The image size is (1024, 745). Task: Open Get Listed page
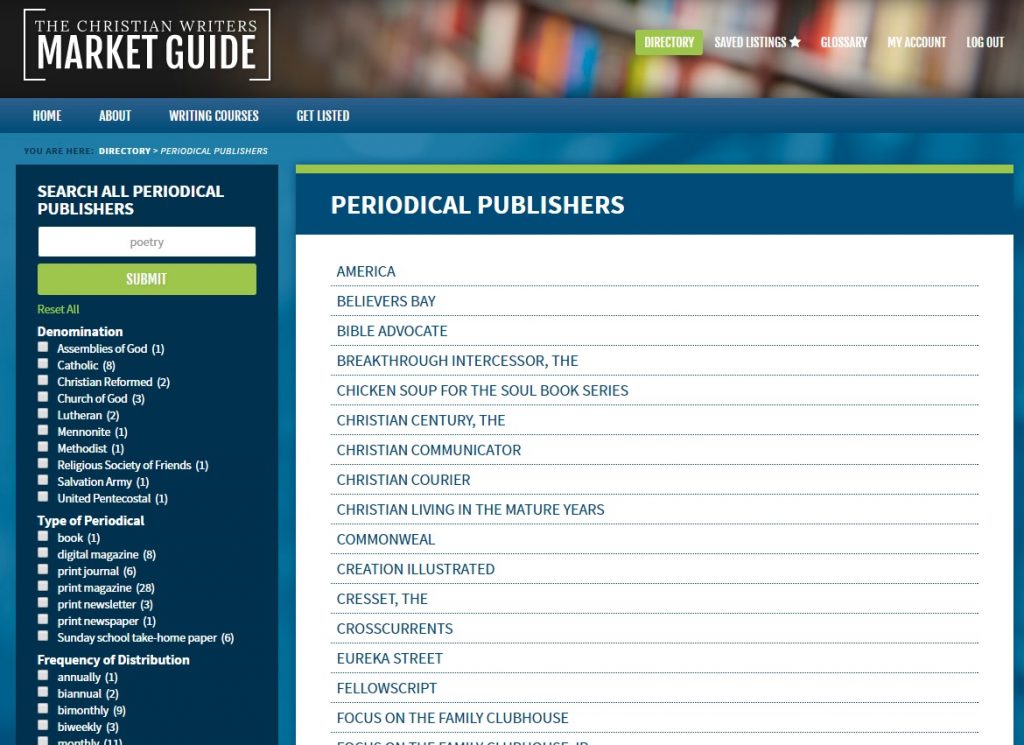pyautogui.click(x=323, y=116)
